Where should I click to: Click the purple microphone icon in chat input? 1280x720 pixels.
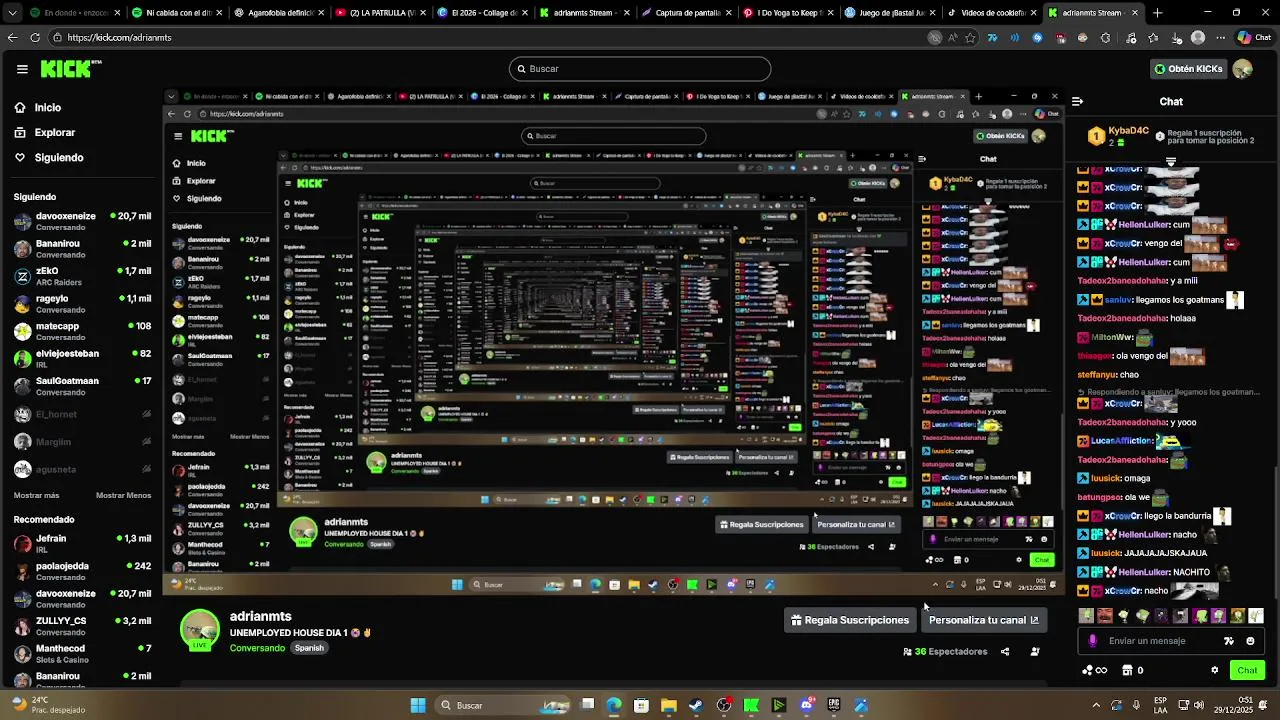(x=1092, y=641)
